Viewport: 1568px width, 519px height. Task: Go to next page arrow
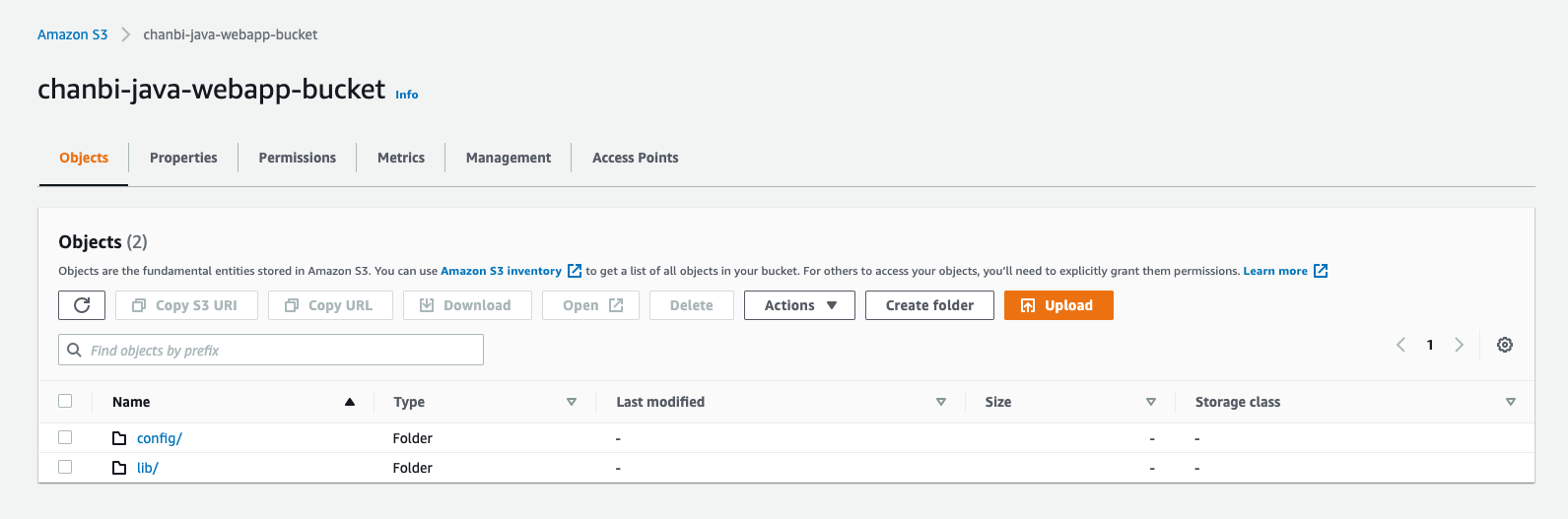tap(1460, 345)
